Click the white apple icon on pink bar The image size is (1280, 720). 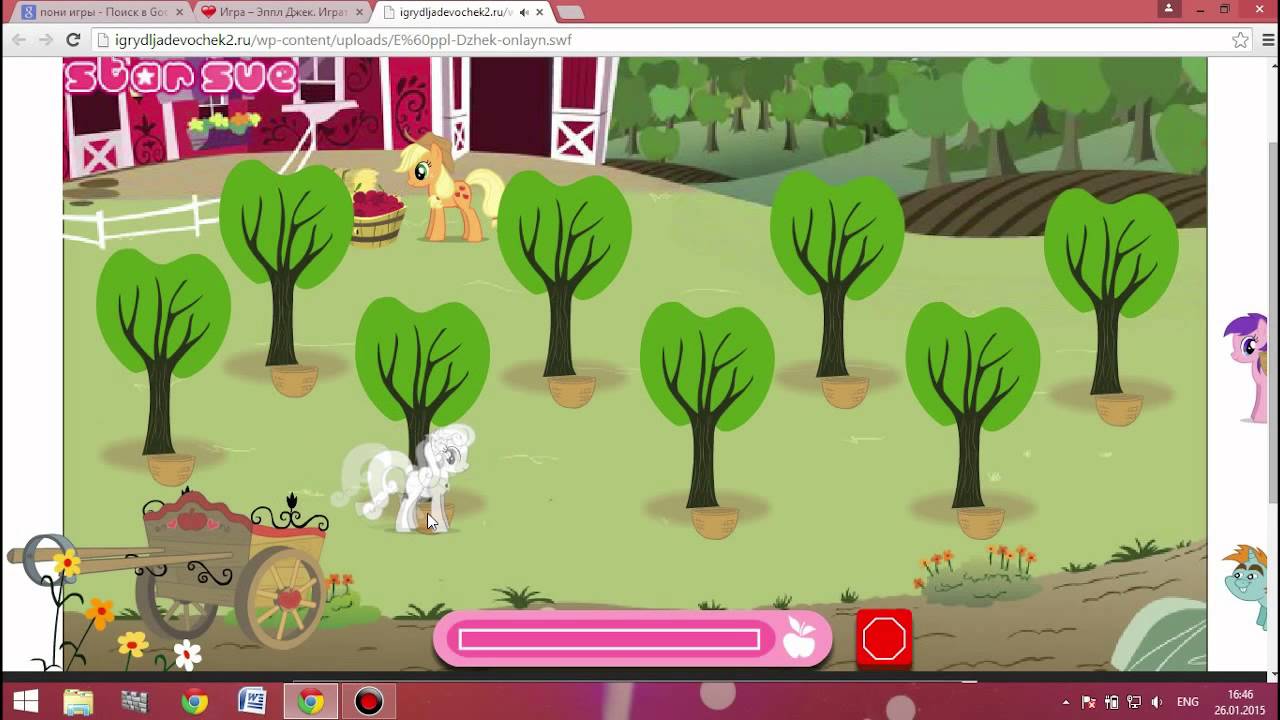[799, 637]
